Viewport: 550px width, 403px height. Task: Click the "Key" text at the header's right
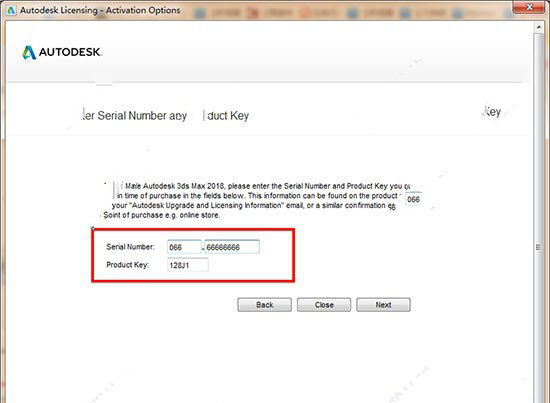[492, 112]
